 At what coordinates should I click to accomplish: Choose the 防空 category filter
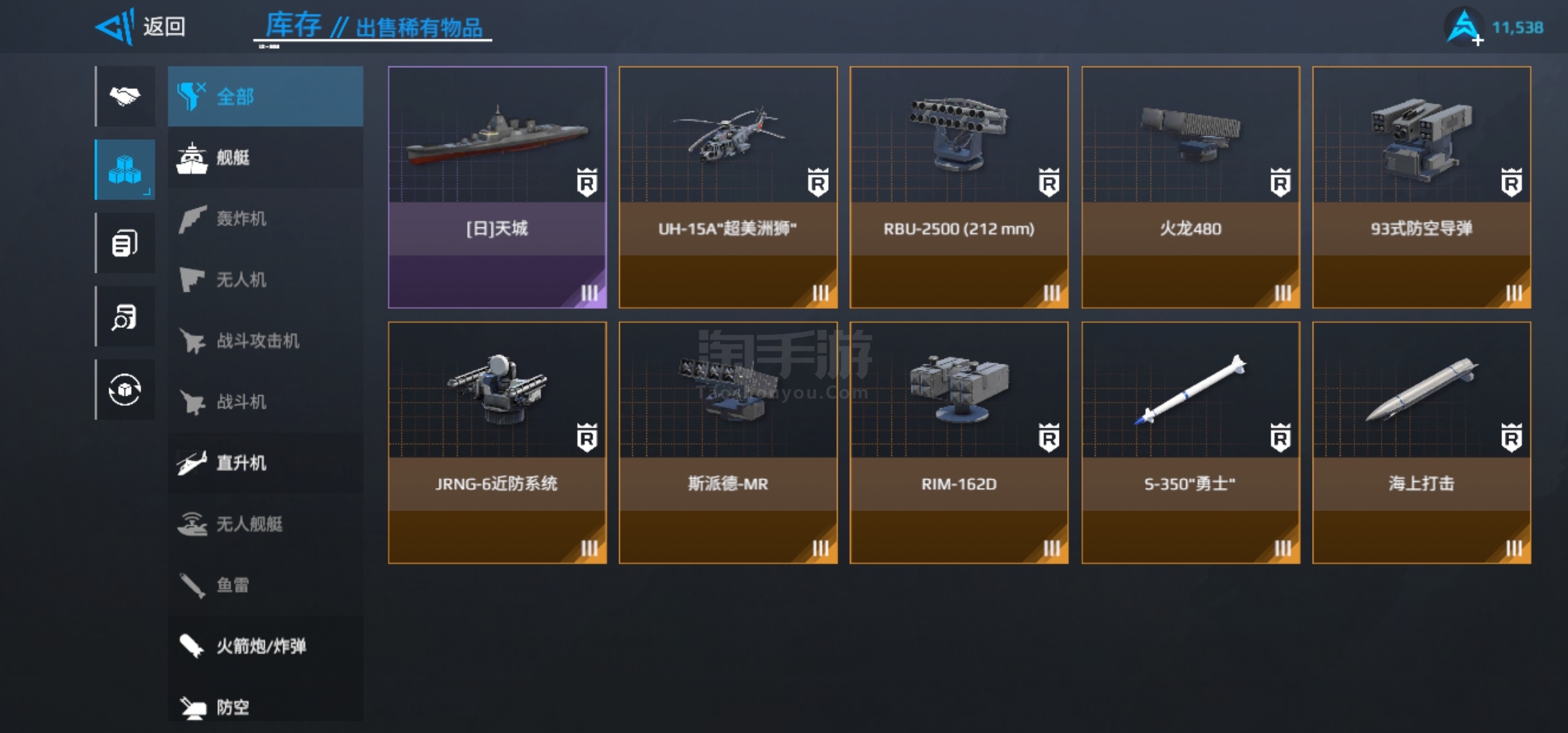coord(265,706)
